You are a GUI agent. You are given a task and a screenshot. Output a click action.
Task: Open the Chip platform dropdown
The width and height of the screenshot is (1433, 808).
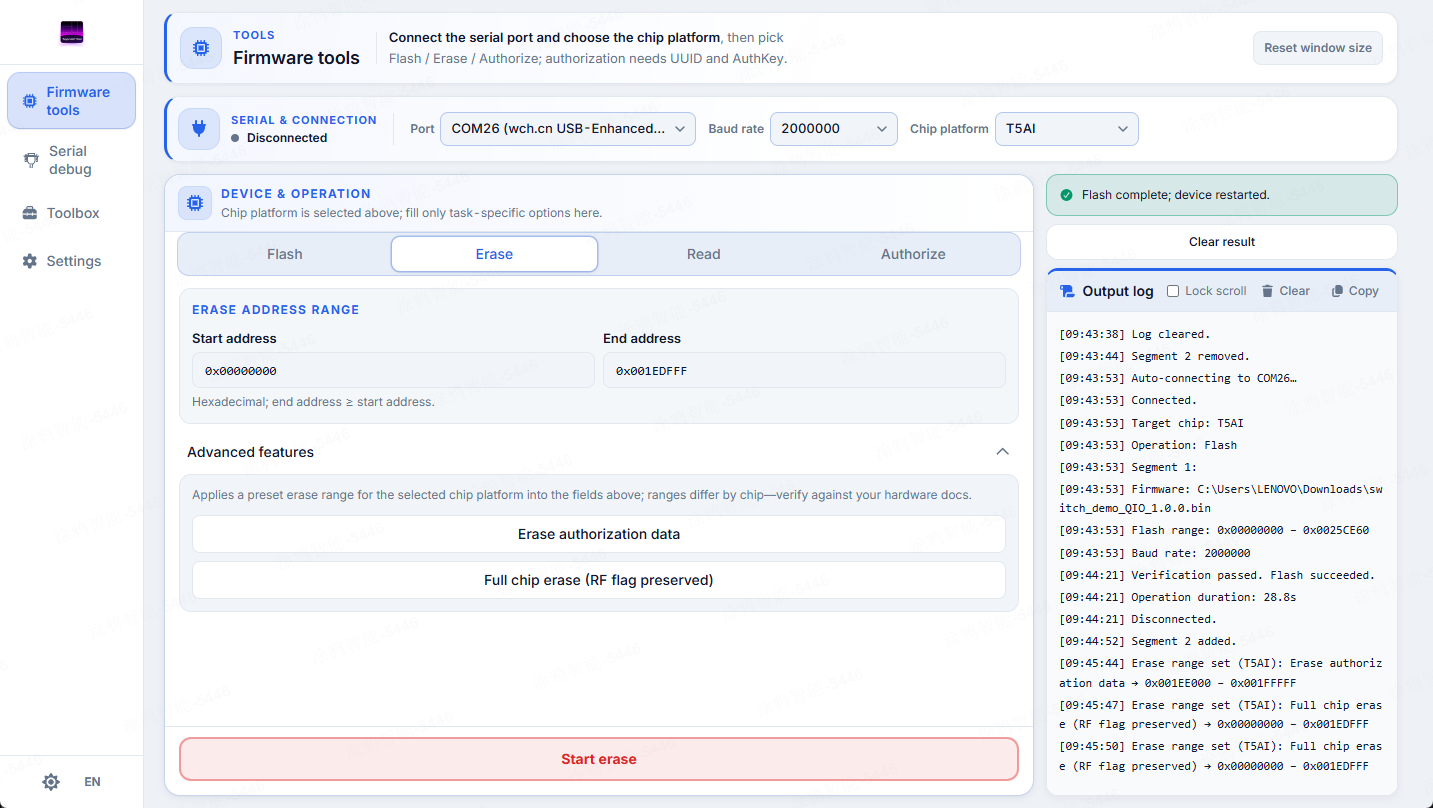point(1066,129)
